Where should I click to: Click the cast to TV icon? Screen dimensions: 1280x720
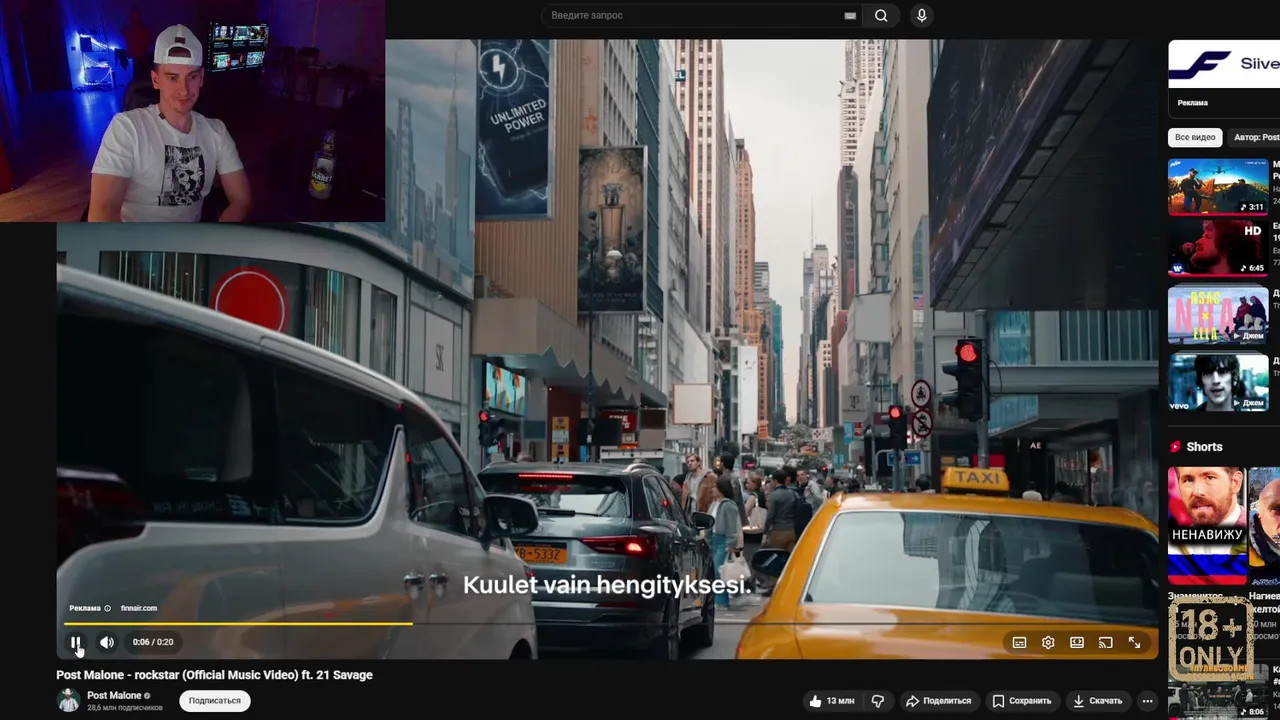(x=1105, y=643)
